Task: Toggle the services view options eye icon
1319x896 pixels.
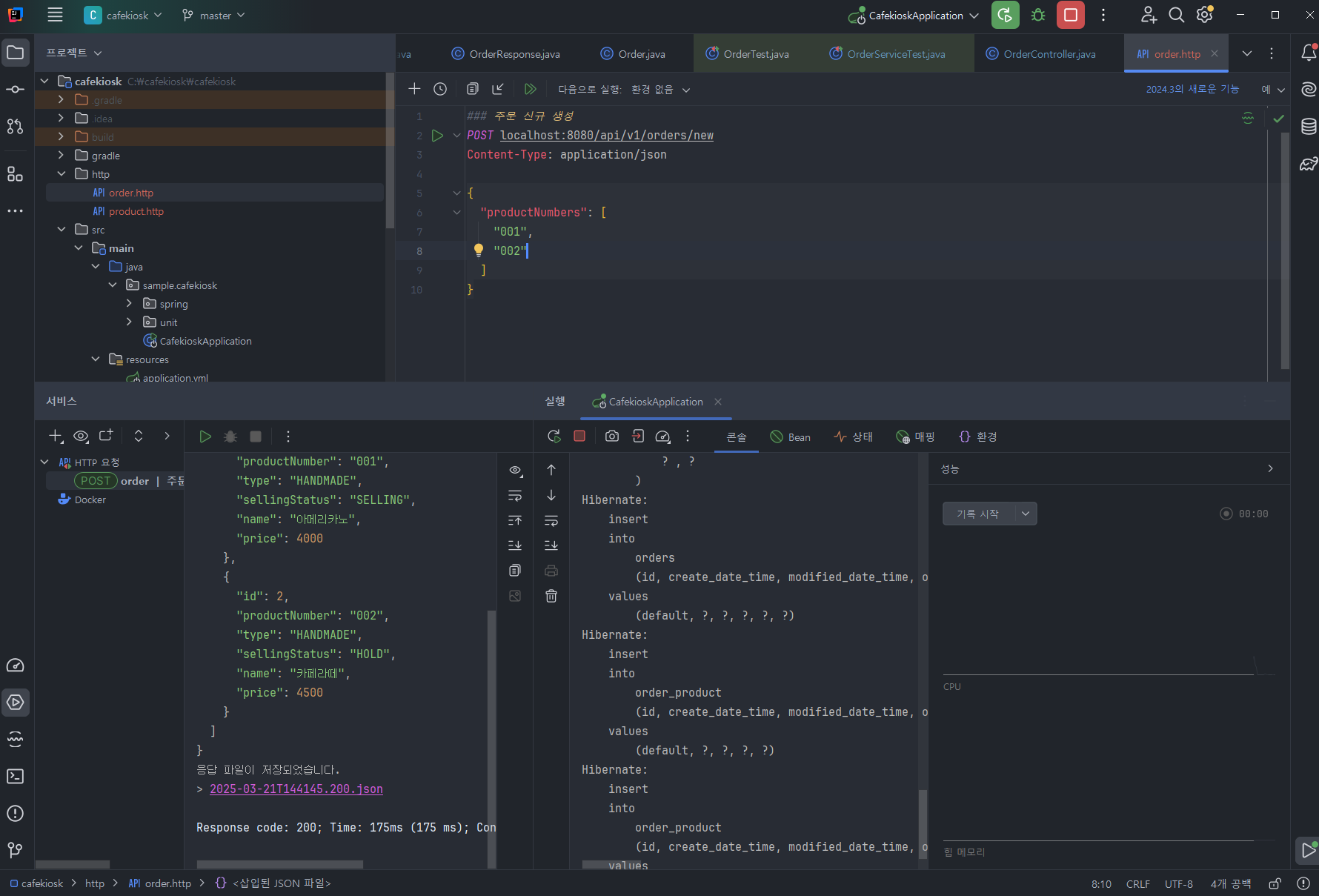Action: tap(82, 436)
